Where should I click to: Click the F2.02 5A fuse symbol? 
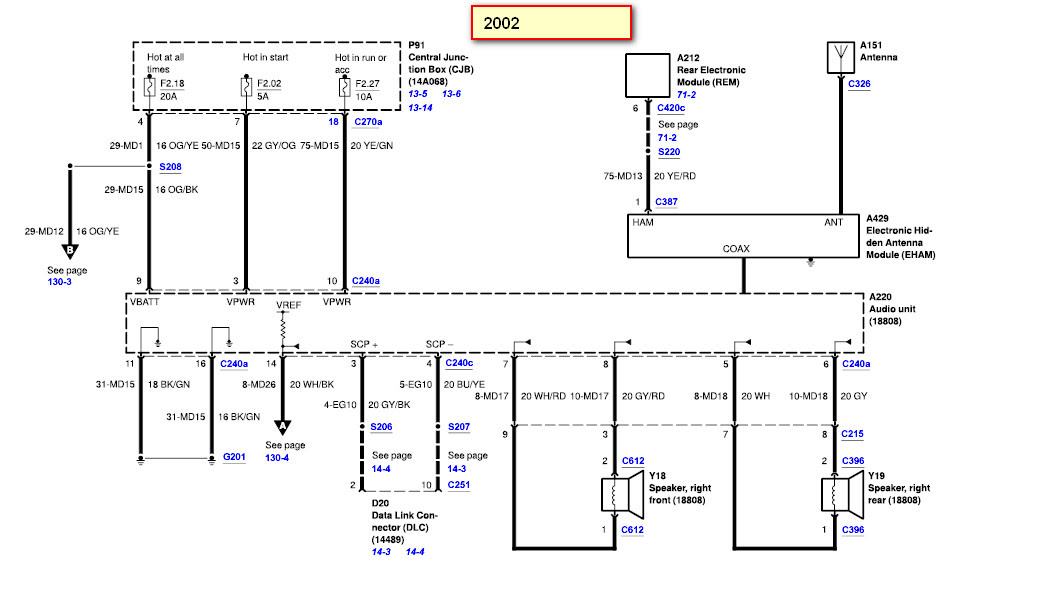(x=246, y=86)
